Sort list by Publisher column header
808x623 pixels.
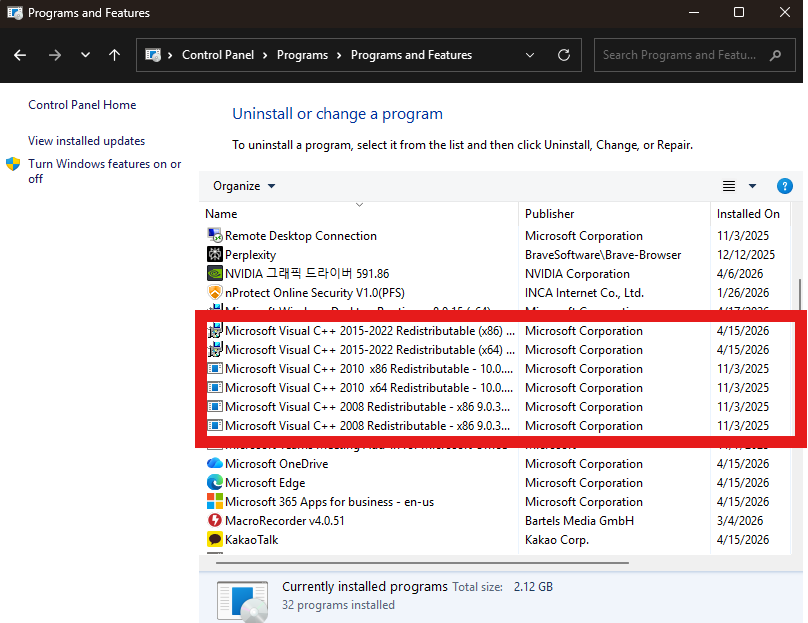point(550,214)
